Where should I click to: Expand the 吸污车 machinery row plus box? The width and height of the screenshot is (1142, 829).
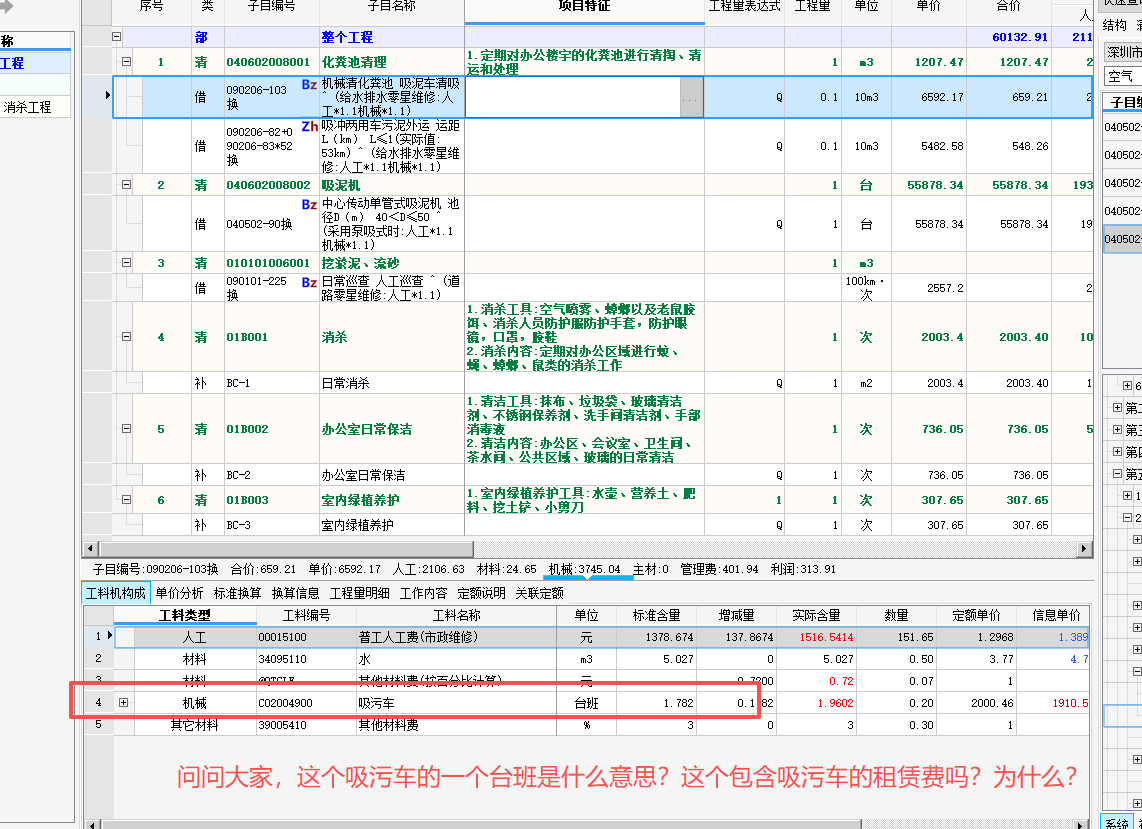click(123, 701)
